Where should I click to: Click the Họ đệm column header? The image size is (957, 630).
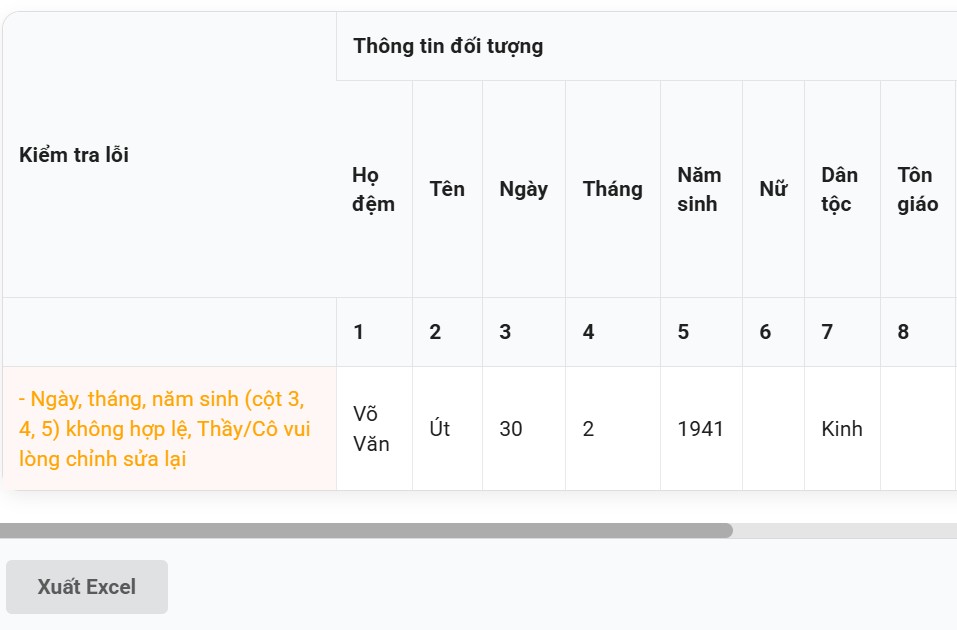click(373, 189)
